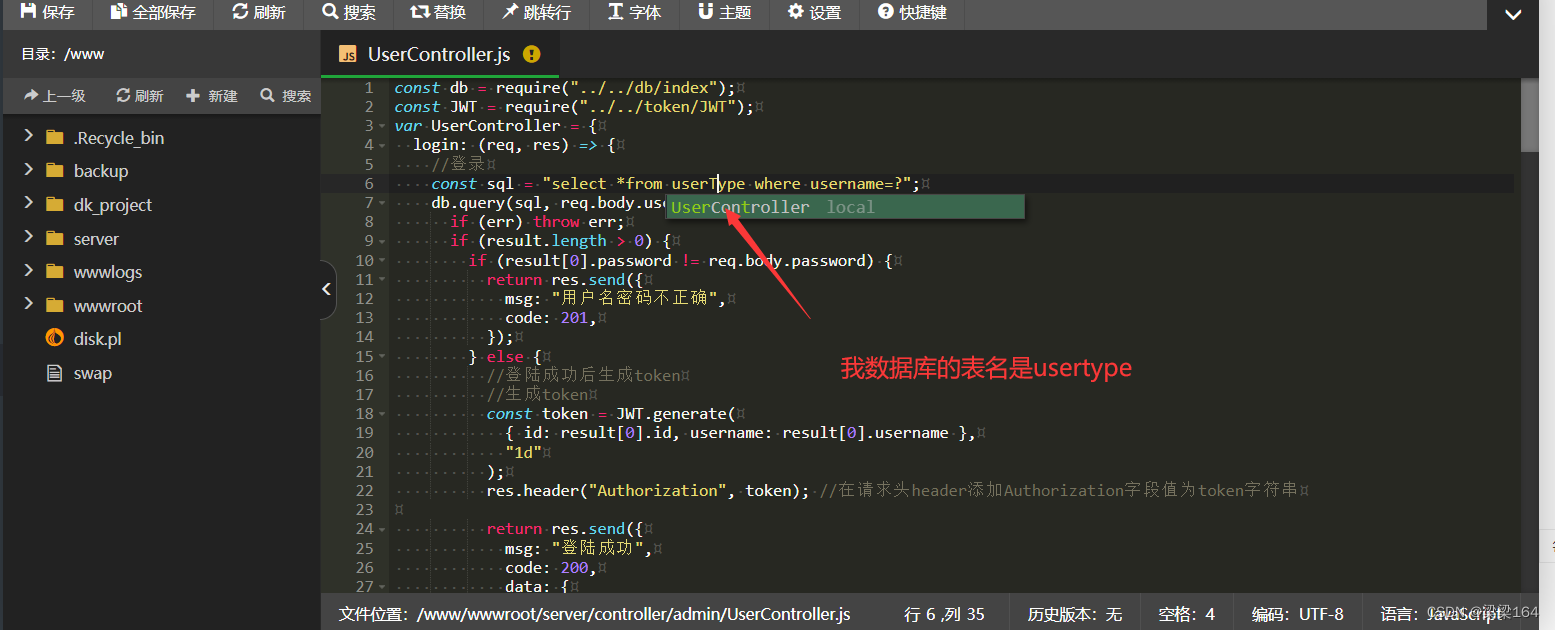Click the 新建 (New) button
The height and width of the screenshot is (630, 1555).
212,95
